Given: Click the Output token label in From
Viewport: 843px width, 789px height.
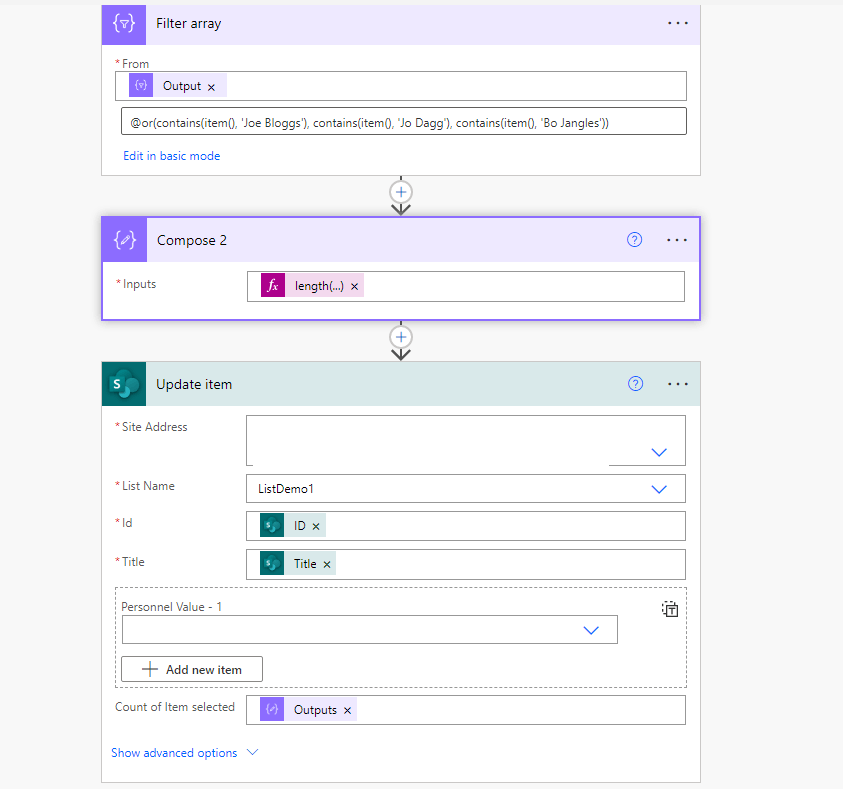Looking at the screenshot, I should pos(182,86).
